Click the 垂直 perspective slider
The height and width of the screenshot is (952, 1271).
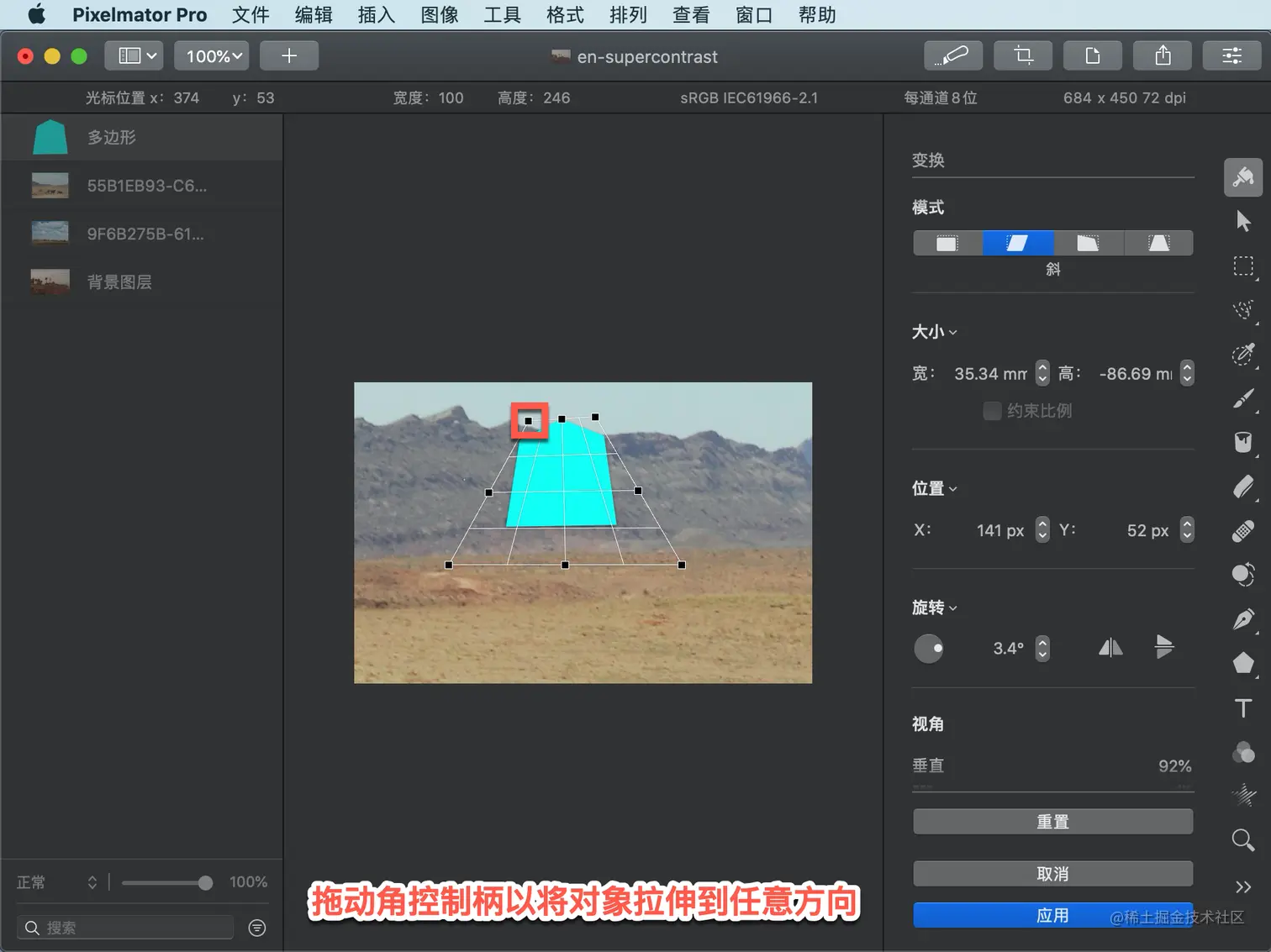click(x=1052, y=789)
